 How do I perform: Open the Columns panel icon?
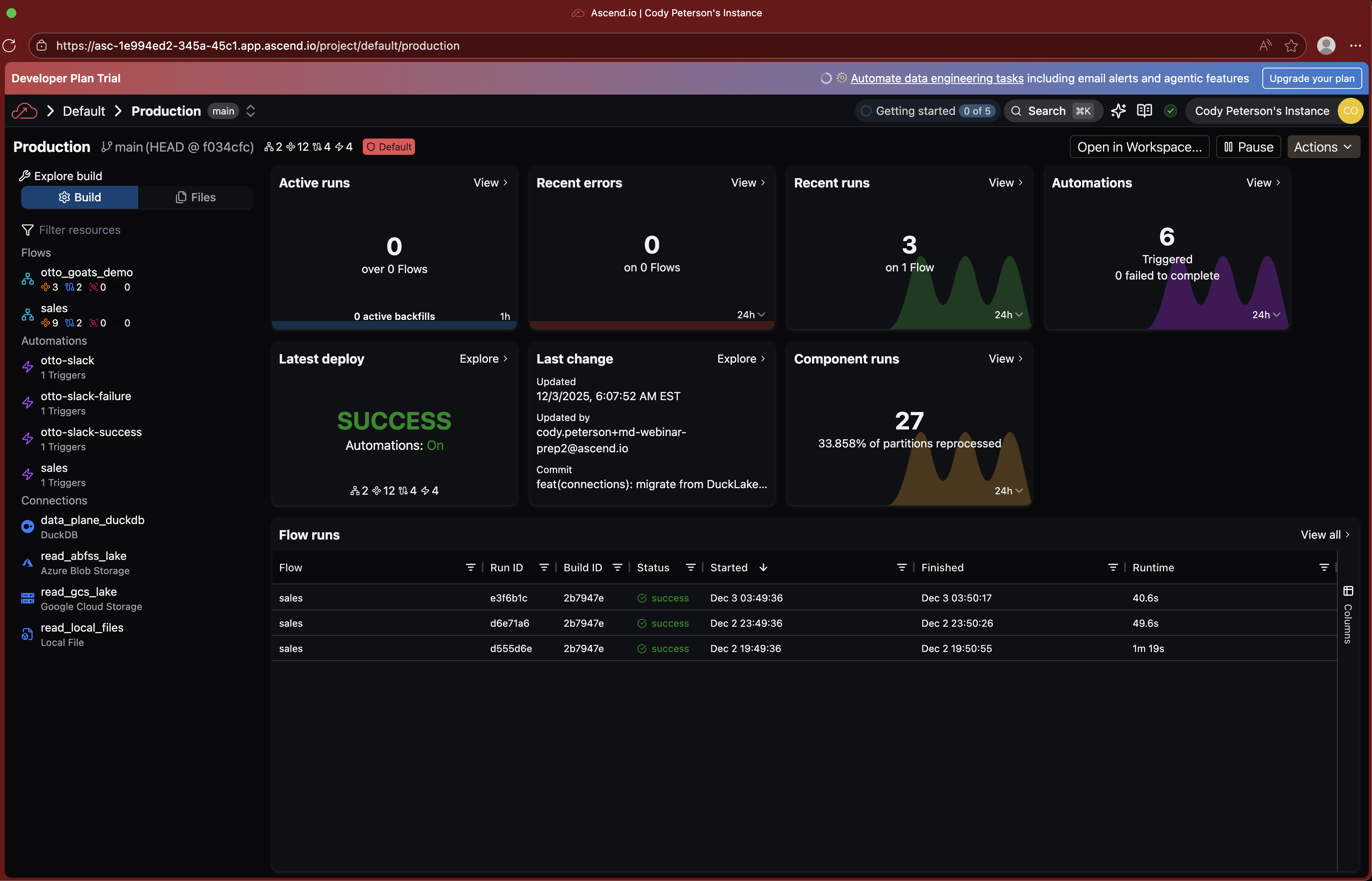click(x=1348, y=591)
